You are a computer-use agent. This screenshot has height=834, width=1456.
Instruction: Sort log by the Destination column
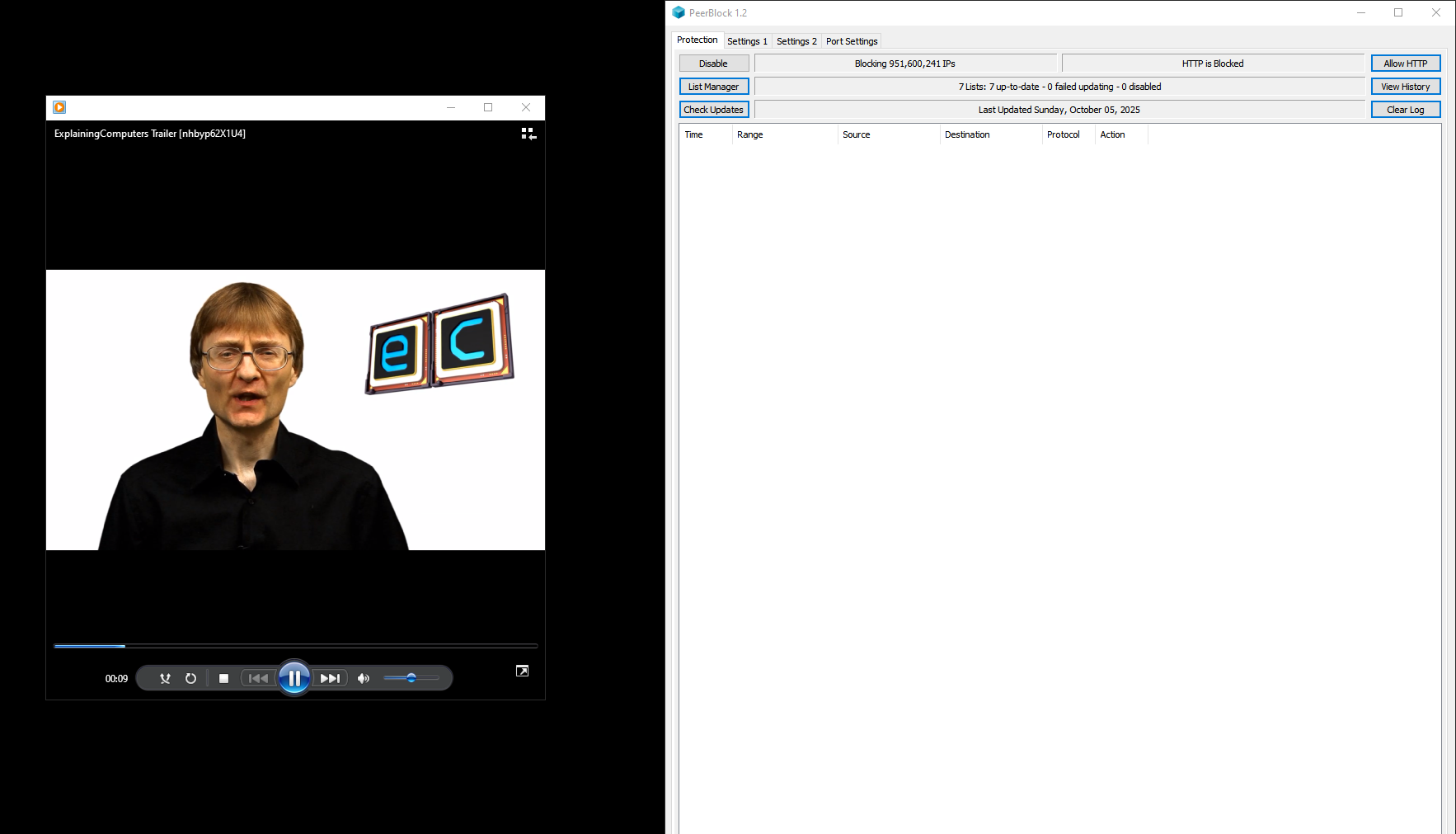pos(991,134)
